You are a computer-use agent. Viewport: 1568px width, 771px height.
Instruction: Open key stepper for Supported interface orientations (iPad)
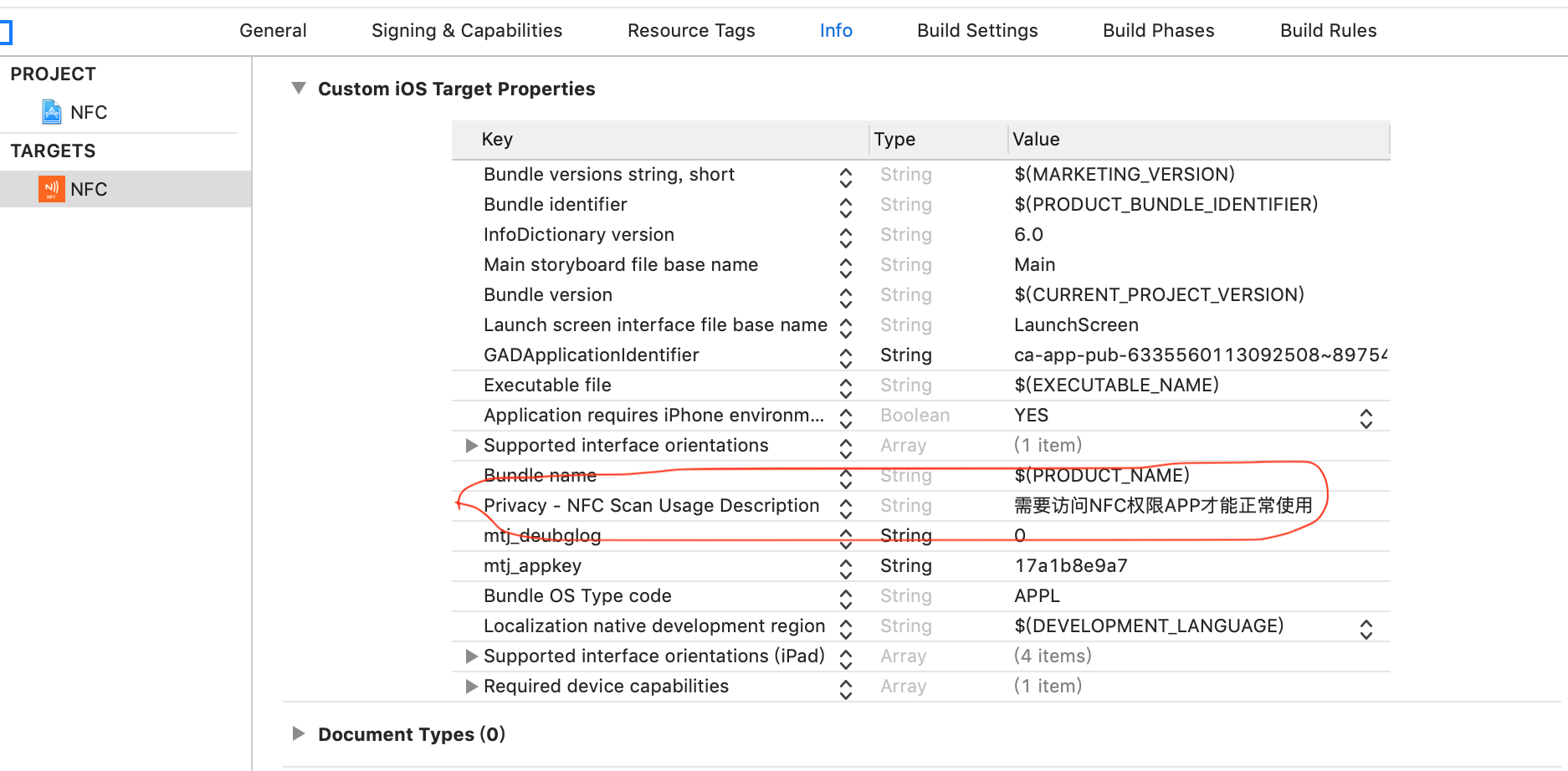(x=846, y=659)
